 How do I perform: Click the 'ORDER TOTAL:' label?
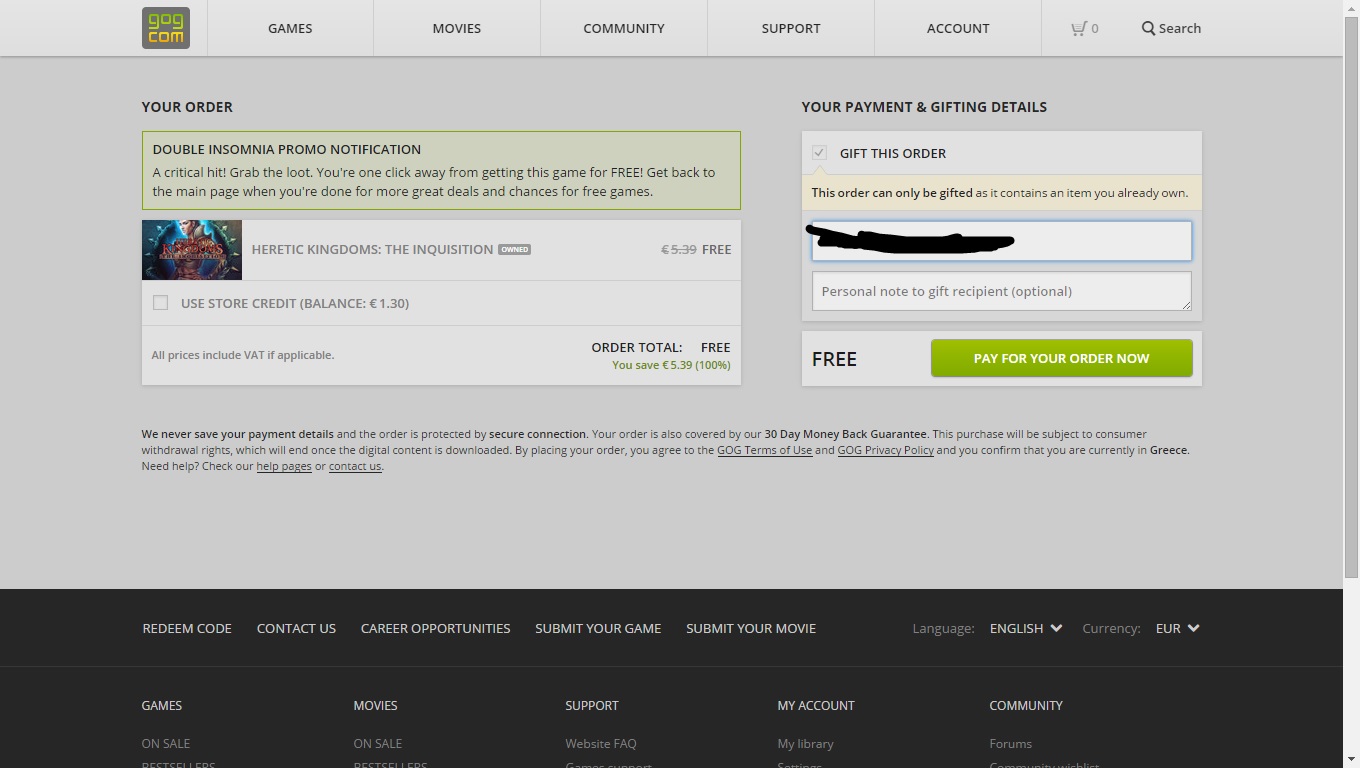click(x=637, y=347)
